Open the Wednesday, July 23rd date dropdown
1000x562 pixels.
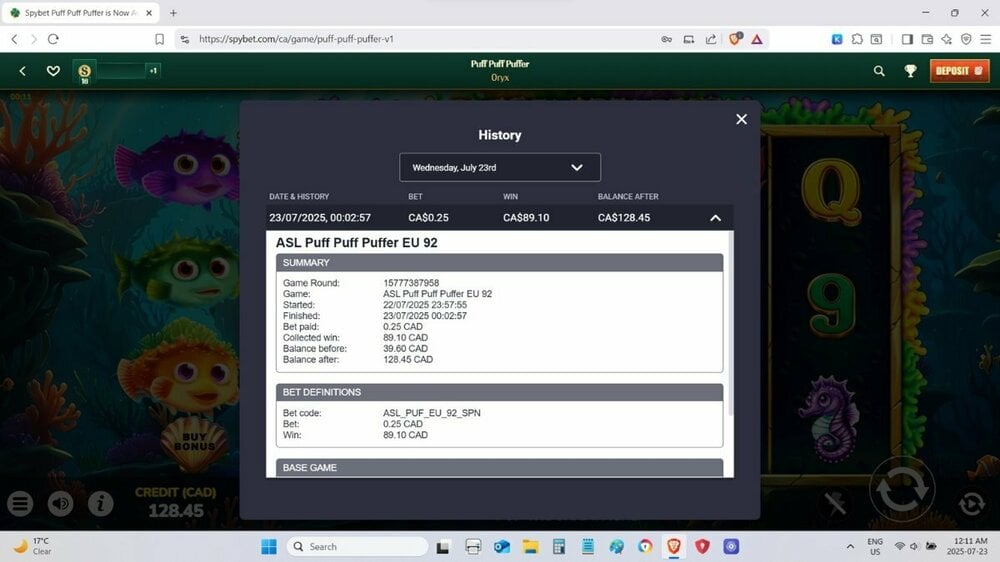pyautogui.click(x=500, y=167)
